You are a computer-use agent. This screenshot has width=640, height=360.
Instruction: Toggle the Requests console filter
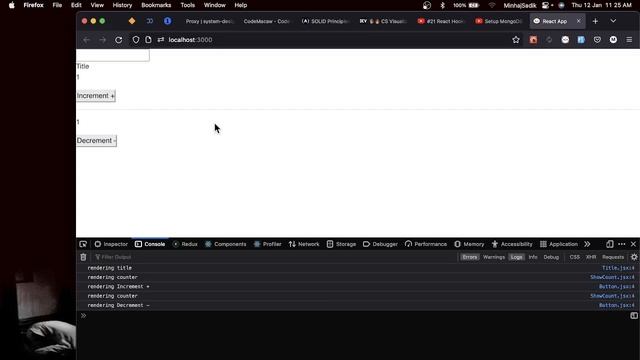tap(613, 257)
